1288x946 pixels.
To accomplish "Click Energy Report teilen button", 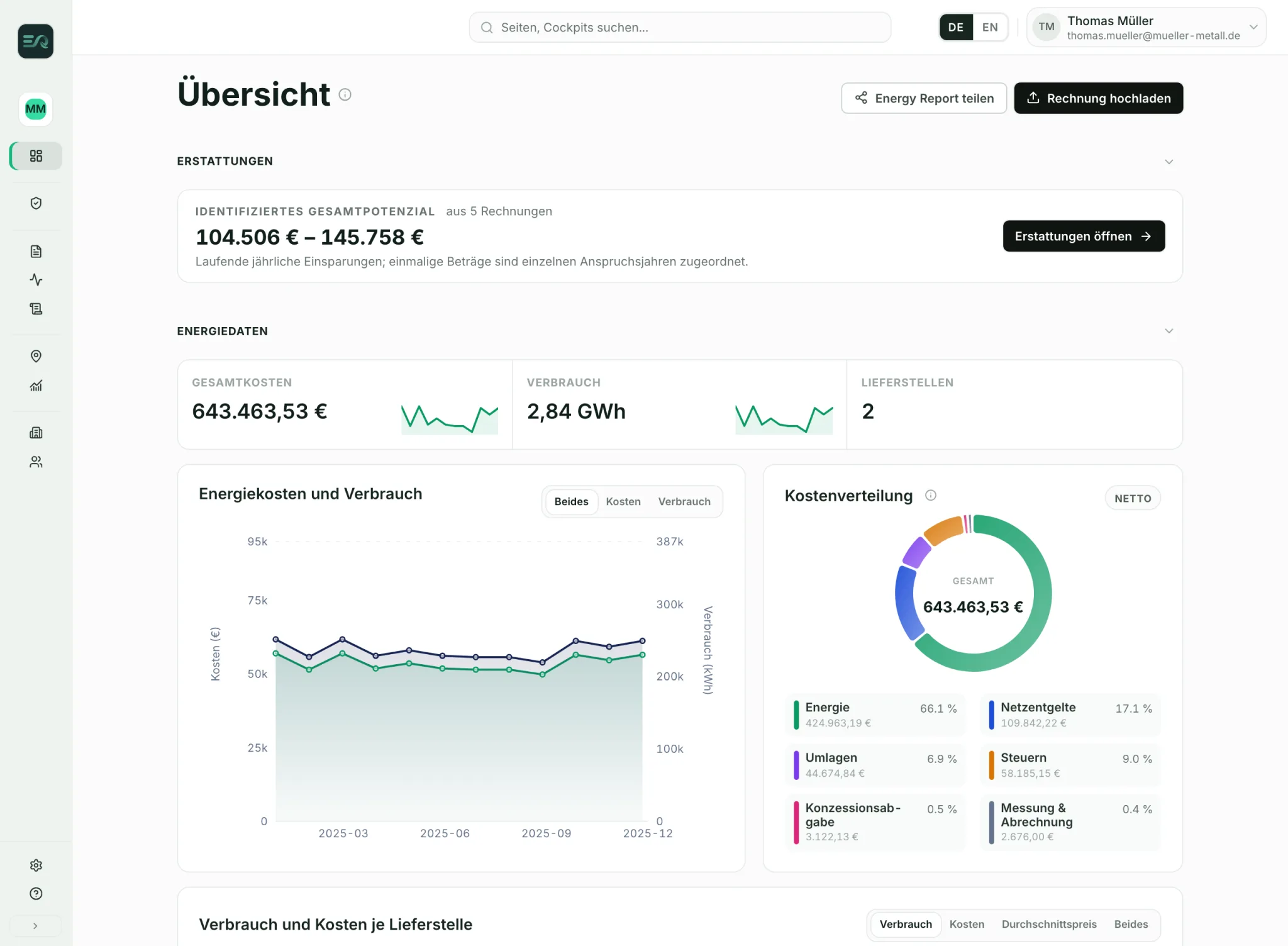I will click(924, 98).
